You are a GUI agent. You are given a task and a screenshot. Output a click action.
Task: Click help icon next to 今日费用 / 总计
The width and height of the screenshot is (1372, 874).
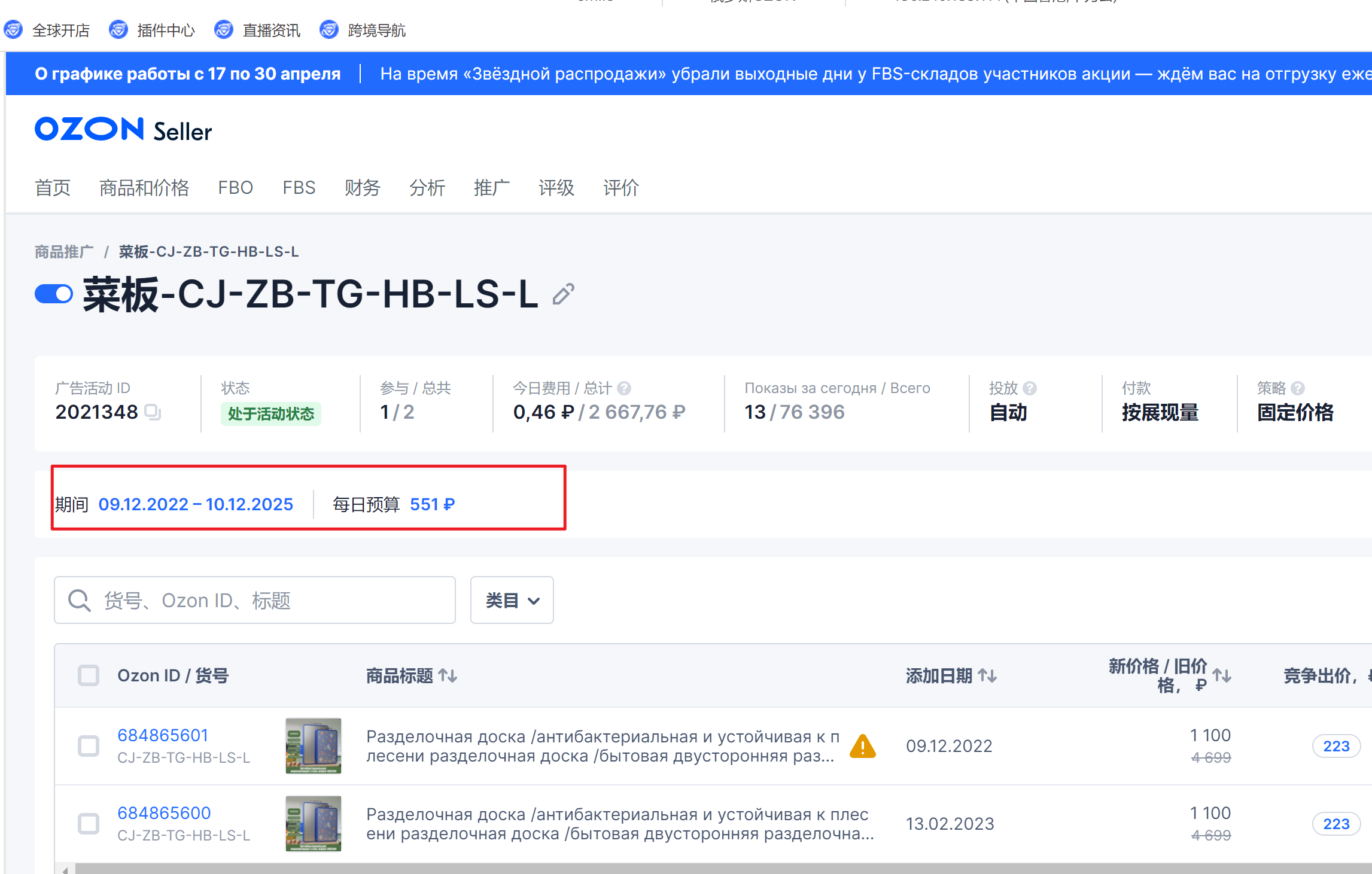point(624,388)
